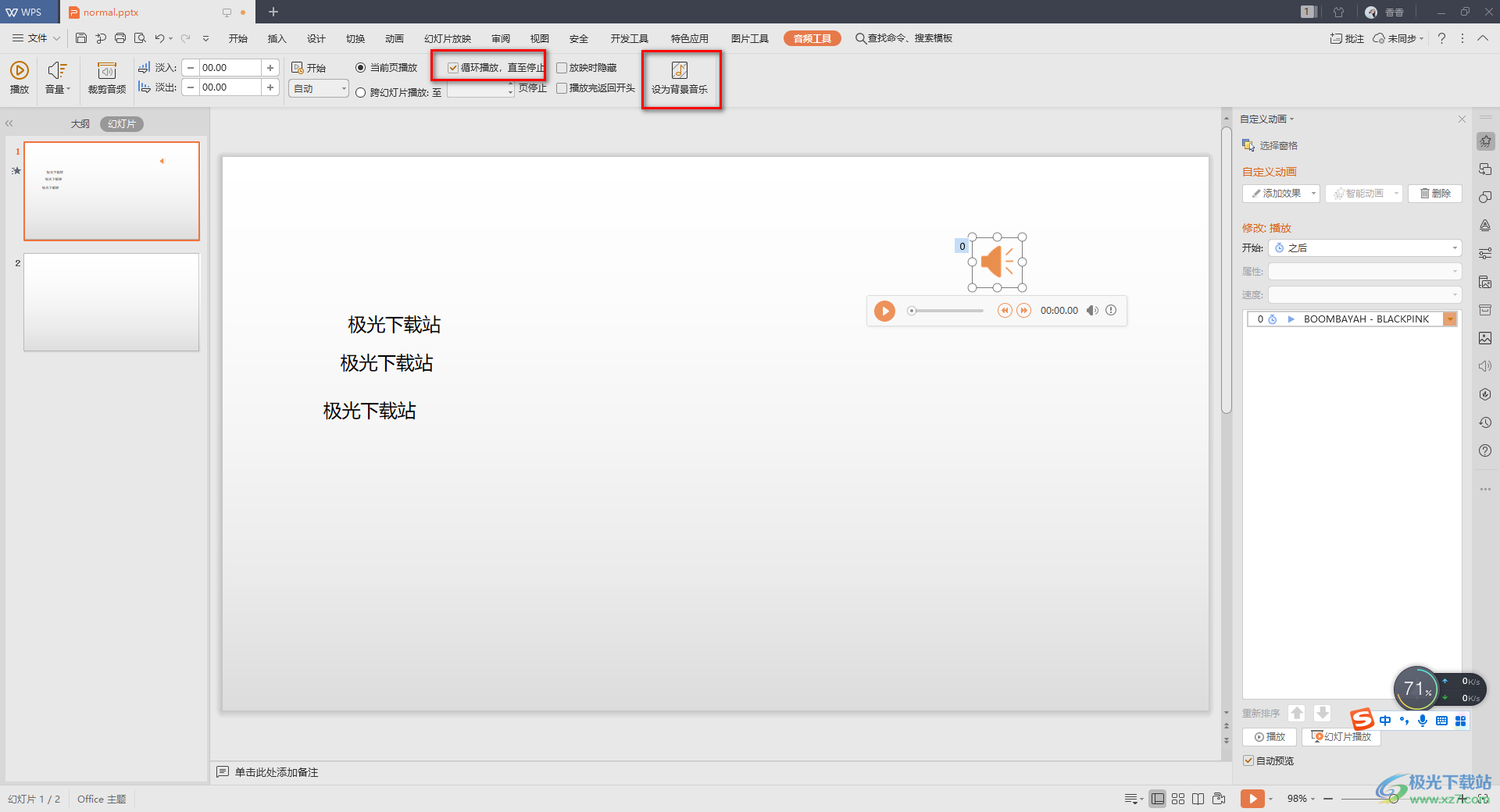Image resolution: width=1500 pixels, height=812 pixels.
Task: Open the slideshow options arrow in status bar
Action: click(1271, 799)
